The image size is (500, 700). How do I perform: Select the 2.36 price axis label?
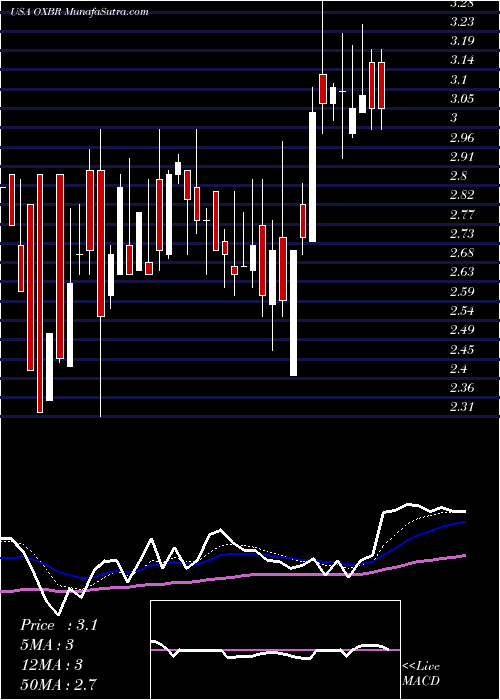click(462, 388)
